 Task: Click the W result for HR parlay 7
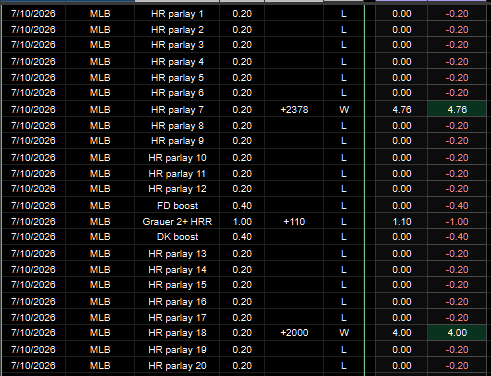344,110
